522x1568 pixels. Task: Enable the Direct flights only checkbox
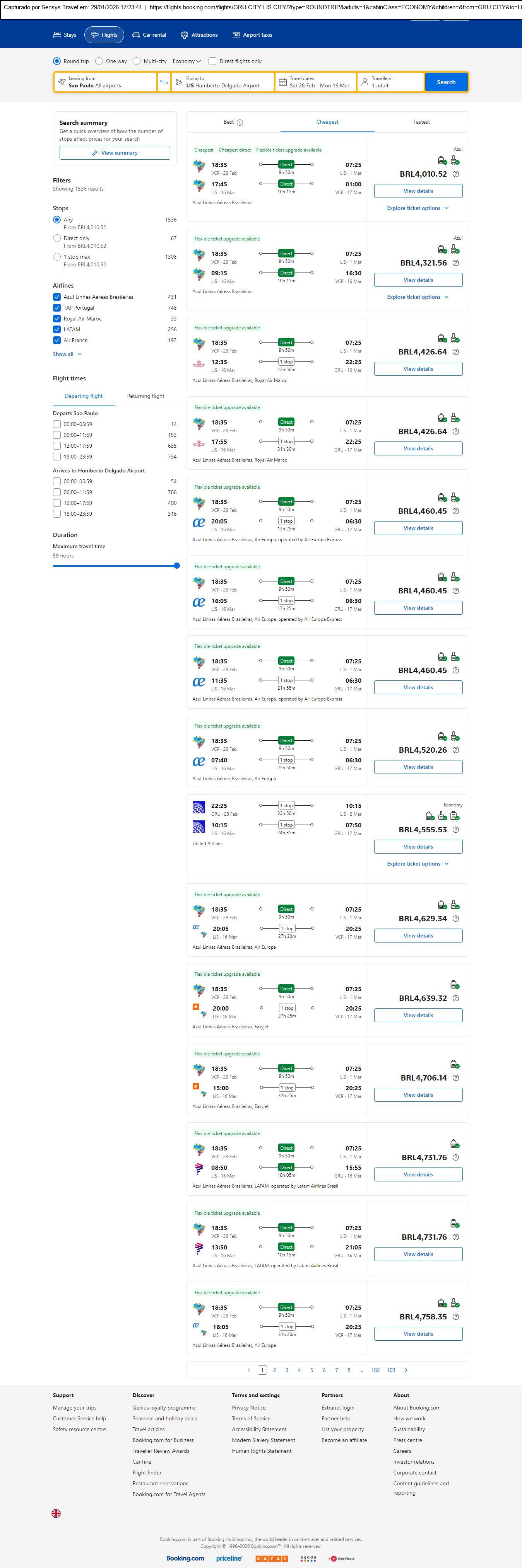(x=212, y=61)
